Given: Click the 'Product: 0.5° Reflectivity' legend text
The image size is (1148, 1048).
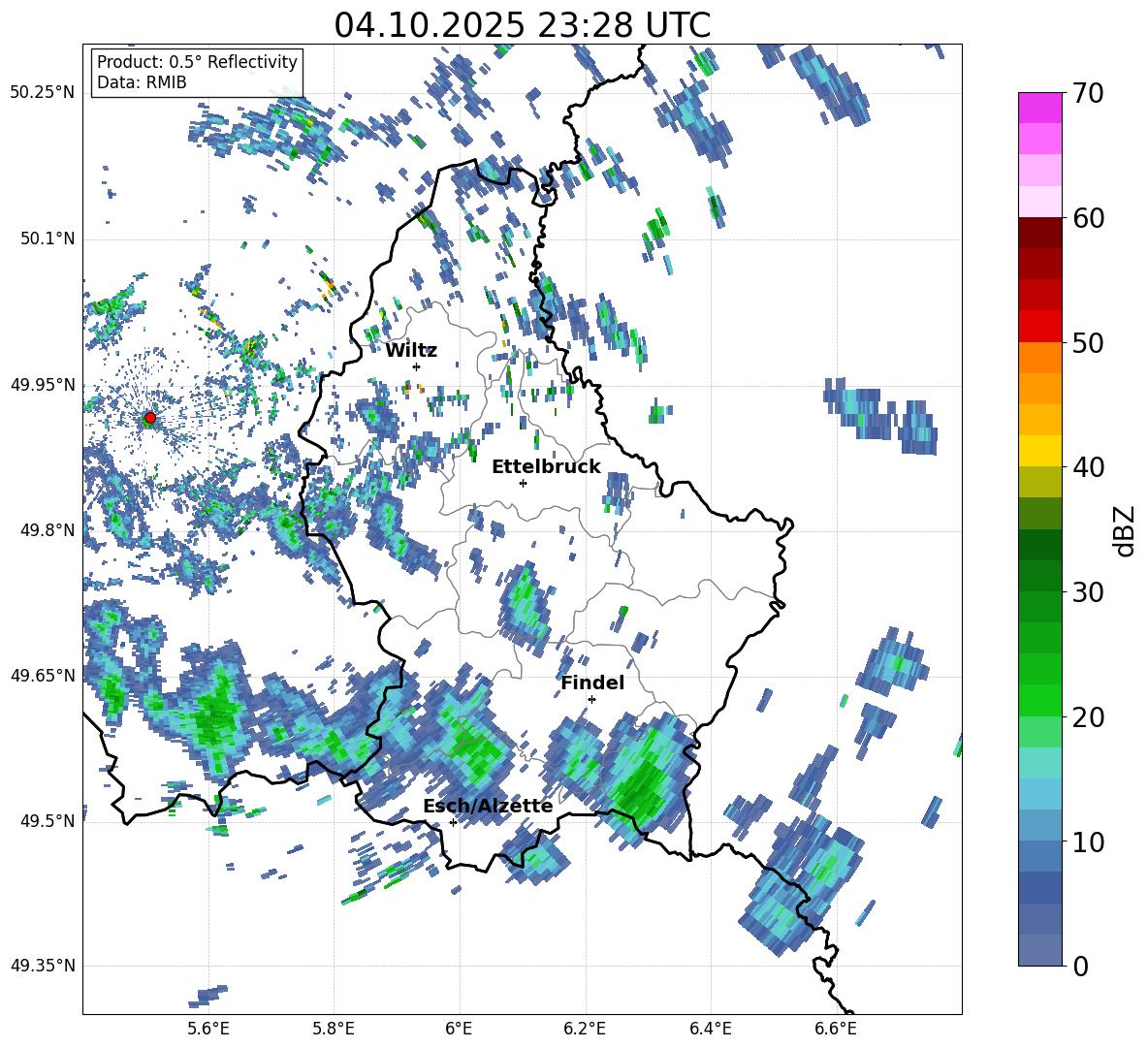Looking at the screenshot, I should click(x=197, y=62).
